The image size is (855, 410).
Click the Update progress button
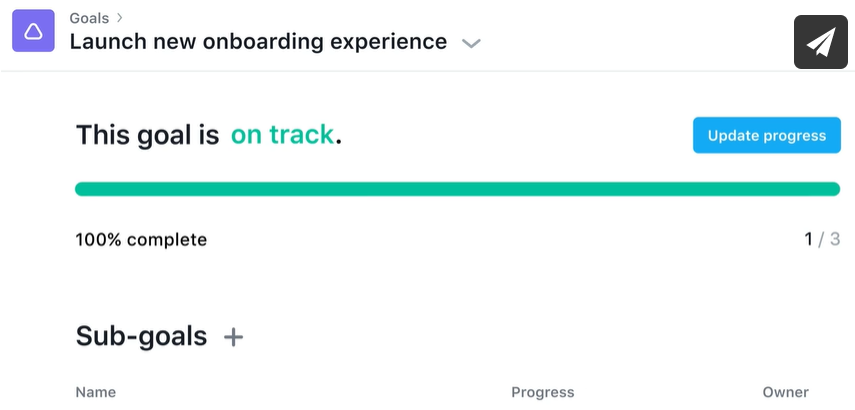766,135
